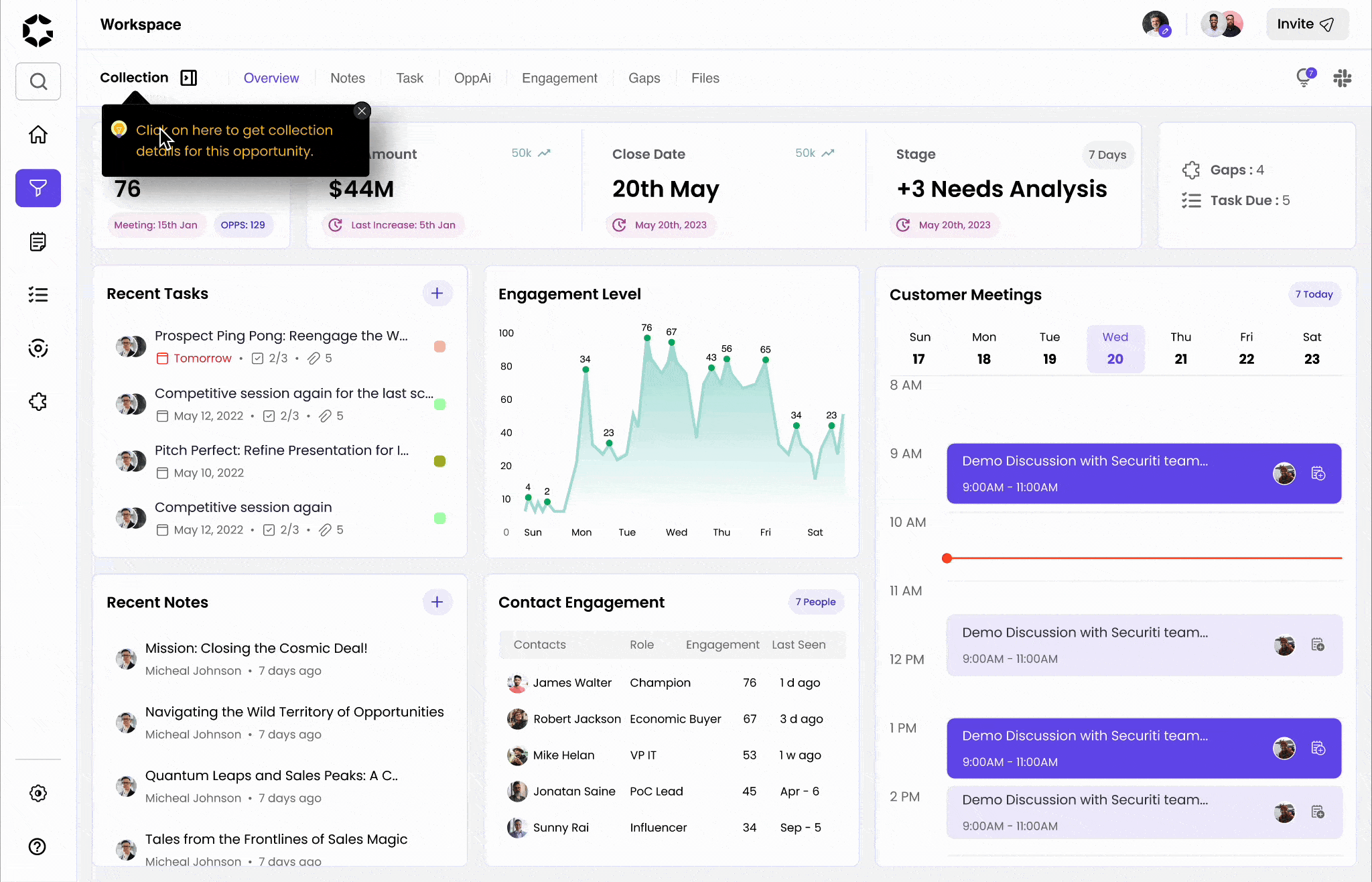
Task: Click the Invite button
Action: click(1306, 25)
